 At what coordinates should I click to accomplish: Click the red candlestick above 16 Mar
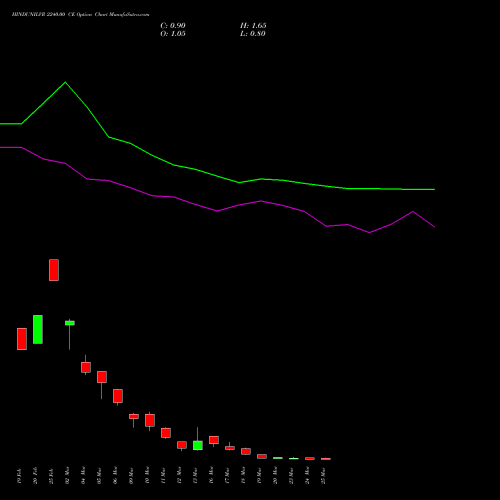click(x=214, y=440)
